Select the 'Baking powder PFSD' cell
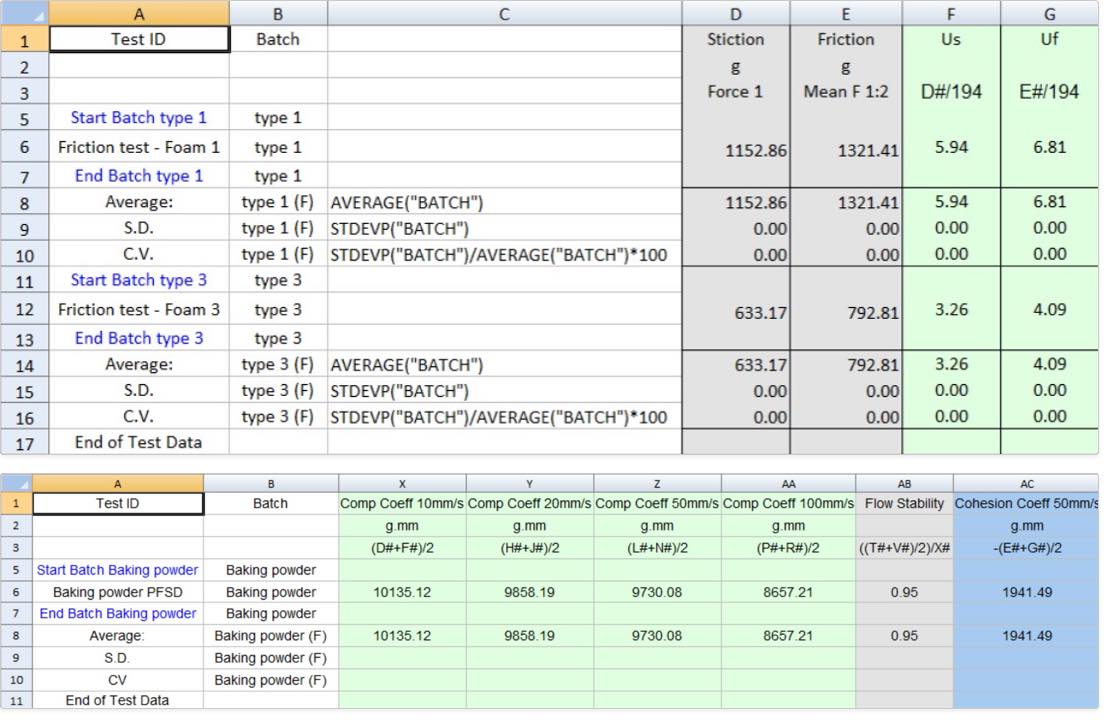The height and width of the screenshot is (724, 1110). pos(117,591)
